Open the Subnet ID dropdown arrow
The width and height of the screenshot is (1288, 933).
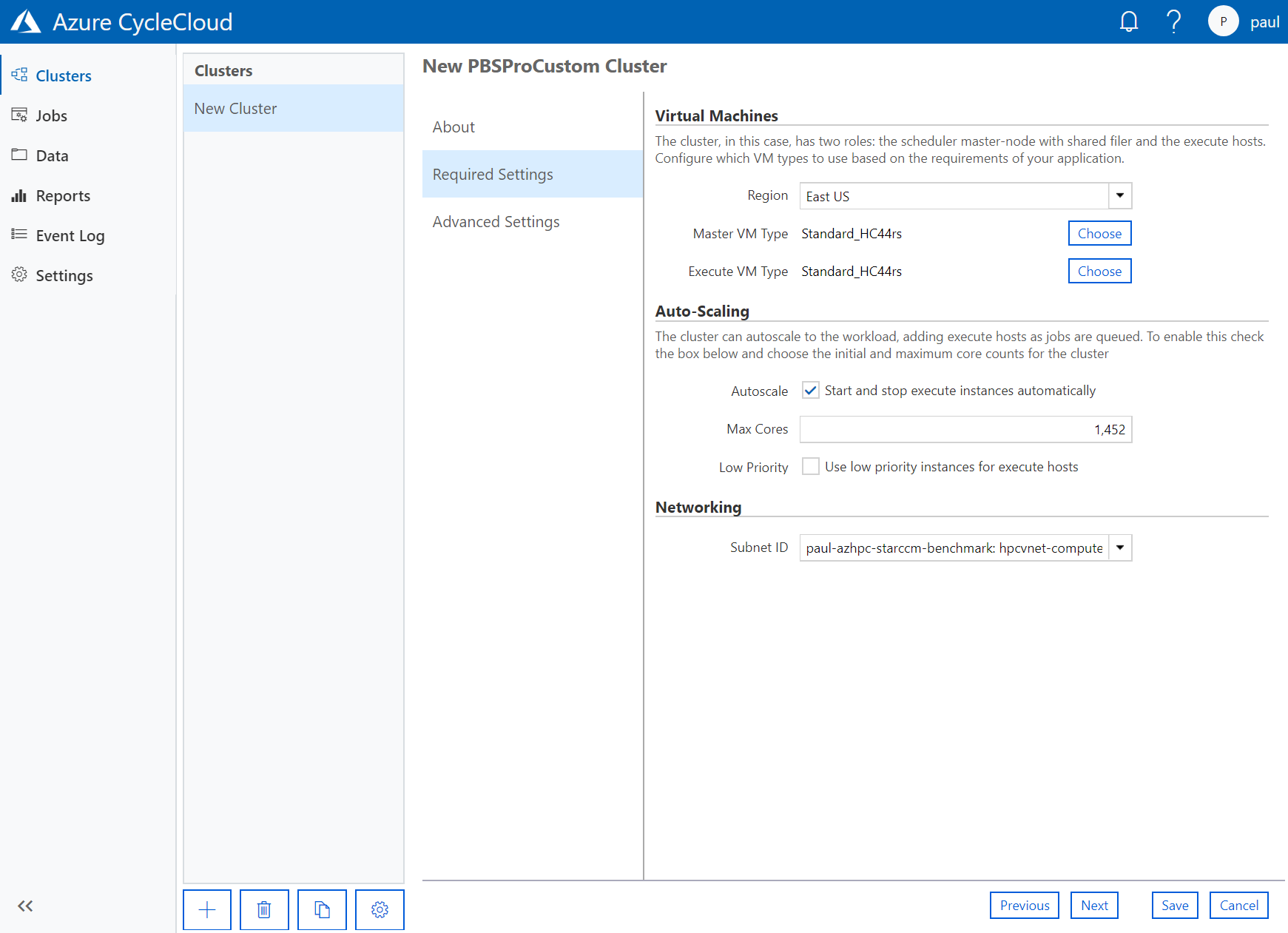[x=1120, y=548]
